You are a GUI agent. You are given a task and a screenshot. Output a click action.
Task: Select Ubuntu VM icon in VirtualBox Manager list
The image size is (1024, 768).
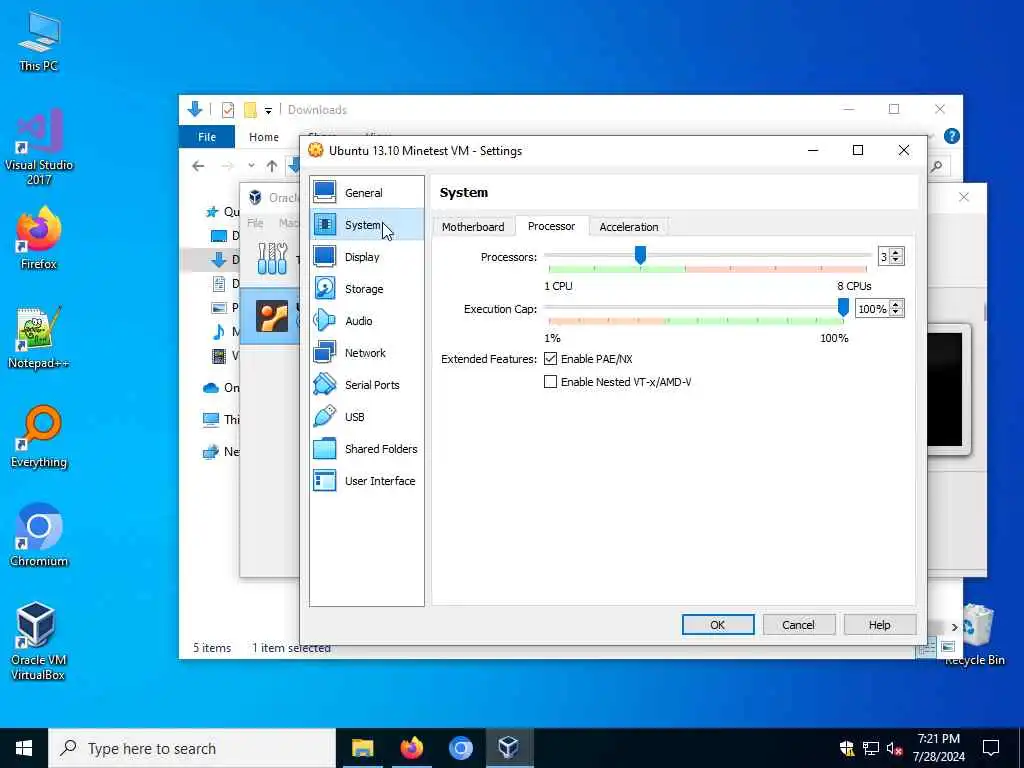pyautogui.click(x=272, y=316)
